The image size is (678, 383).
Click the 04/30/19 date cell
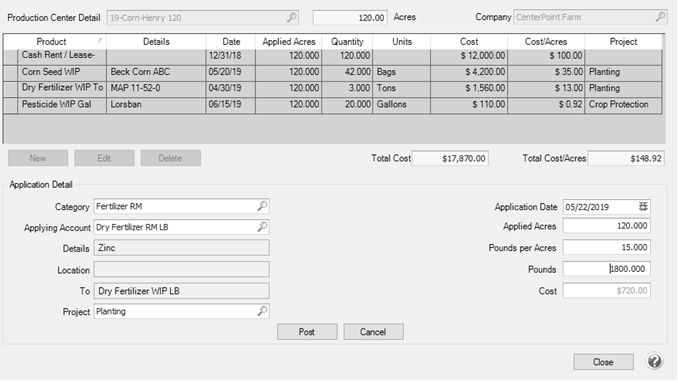pyautogui.click(x=231, y=89)
